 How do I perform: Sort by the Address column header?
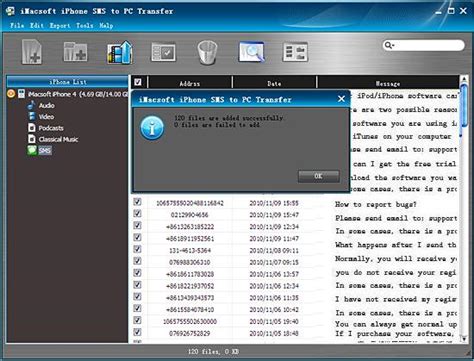[x=190, y=83]
